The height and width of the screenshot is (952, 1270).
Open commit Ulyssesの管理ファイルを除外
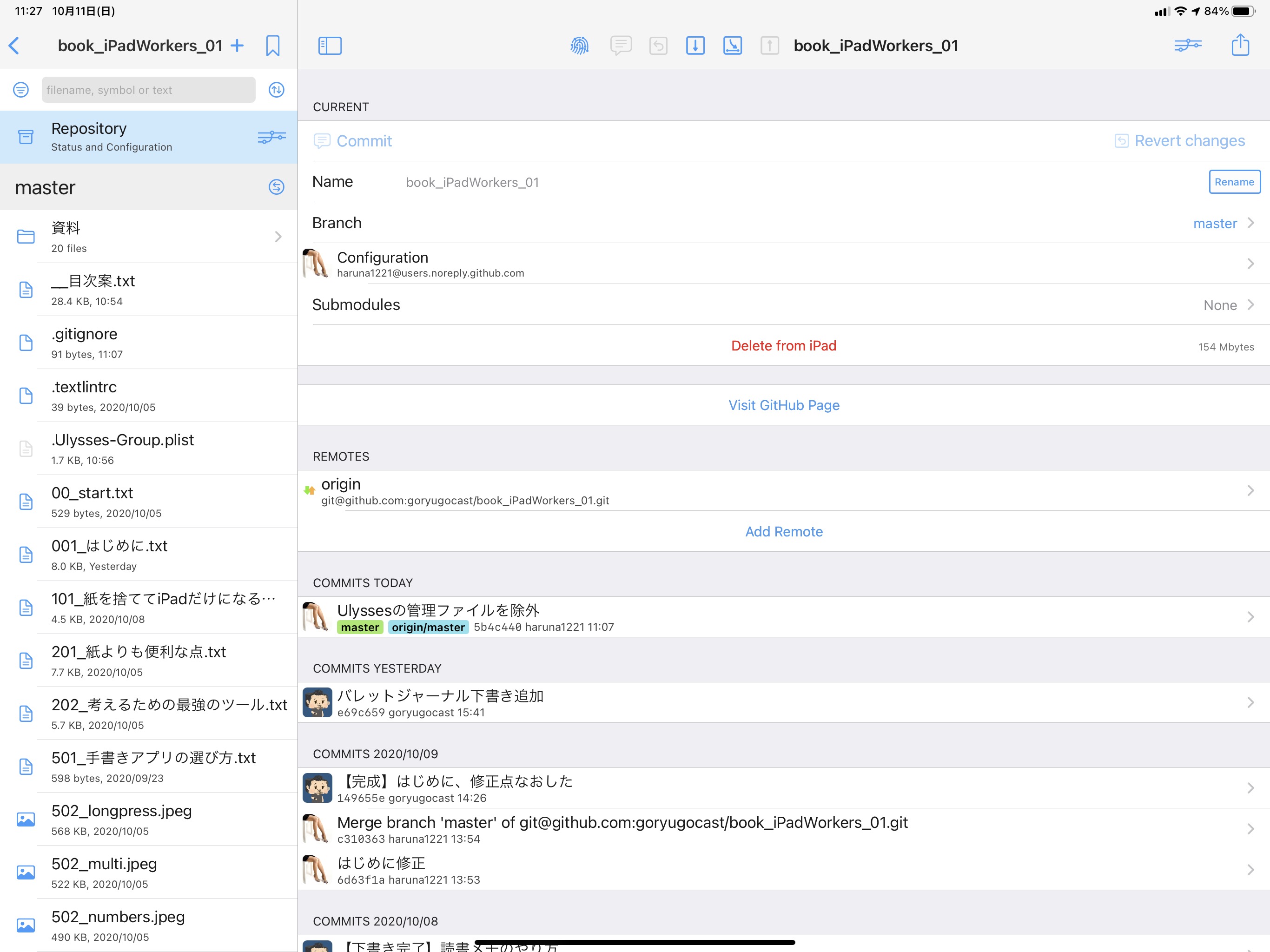point(784,617)
